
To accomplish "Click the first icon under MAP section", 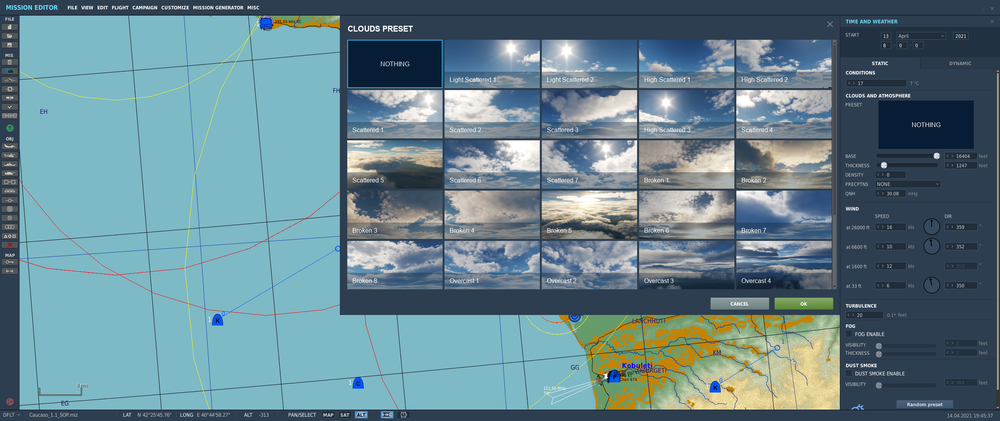I will 10,262.
